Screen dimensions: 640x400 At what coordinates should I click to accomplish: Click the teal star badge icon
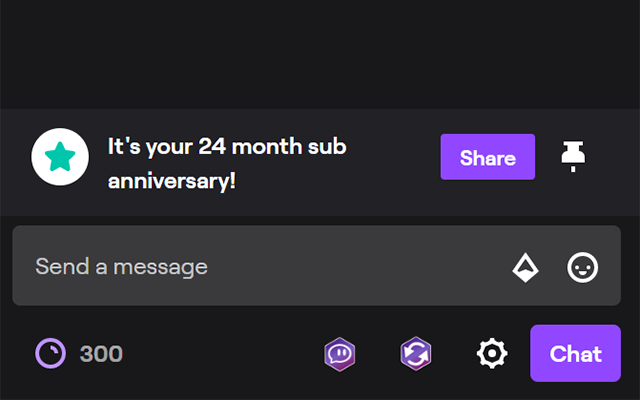60,157
